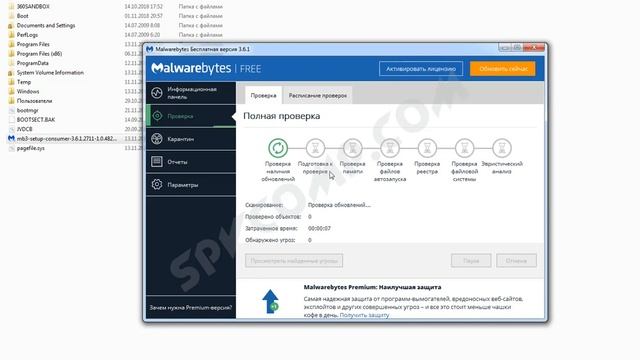
Task: Select the Boot folder icon in Explorer
Action: [11, 16]
